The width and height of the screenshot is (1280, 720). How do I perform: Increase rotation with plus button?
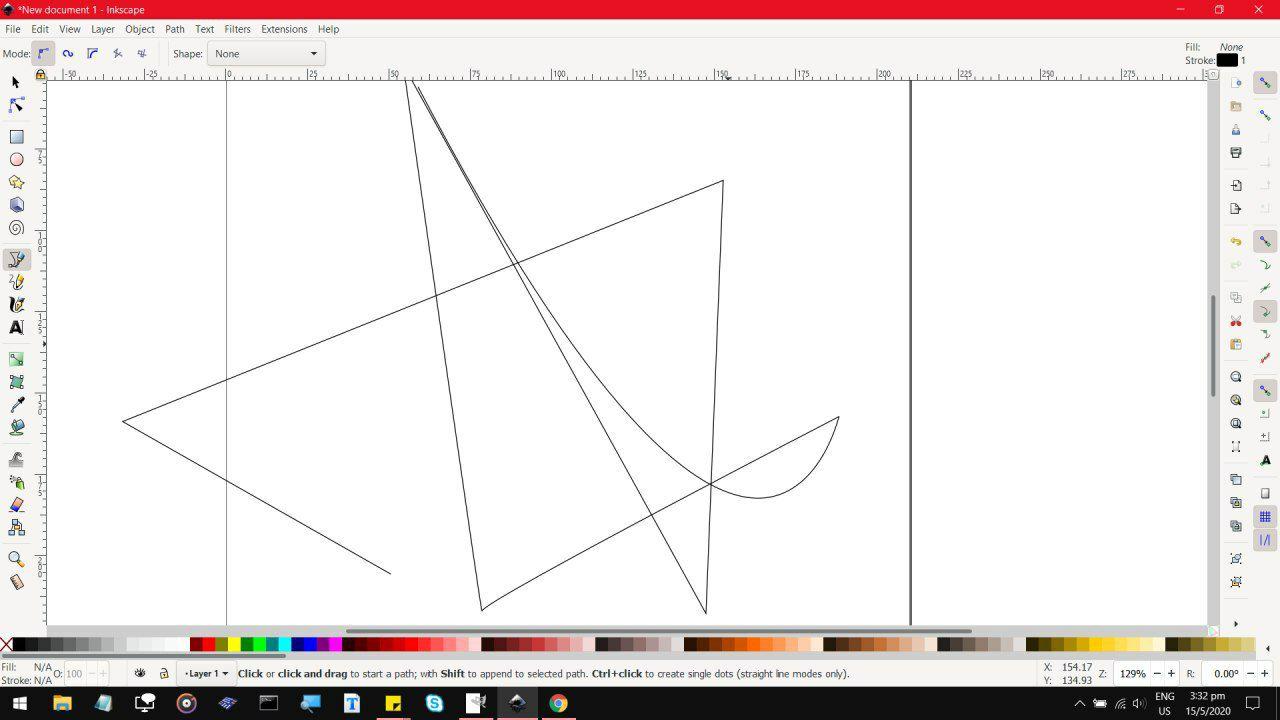(1265, 674)
